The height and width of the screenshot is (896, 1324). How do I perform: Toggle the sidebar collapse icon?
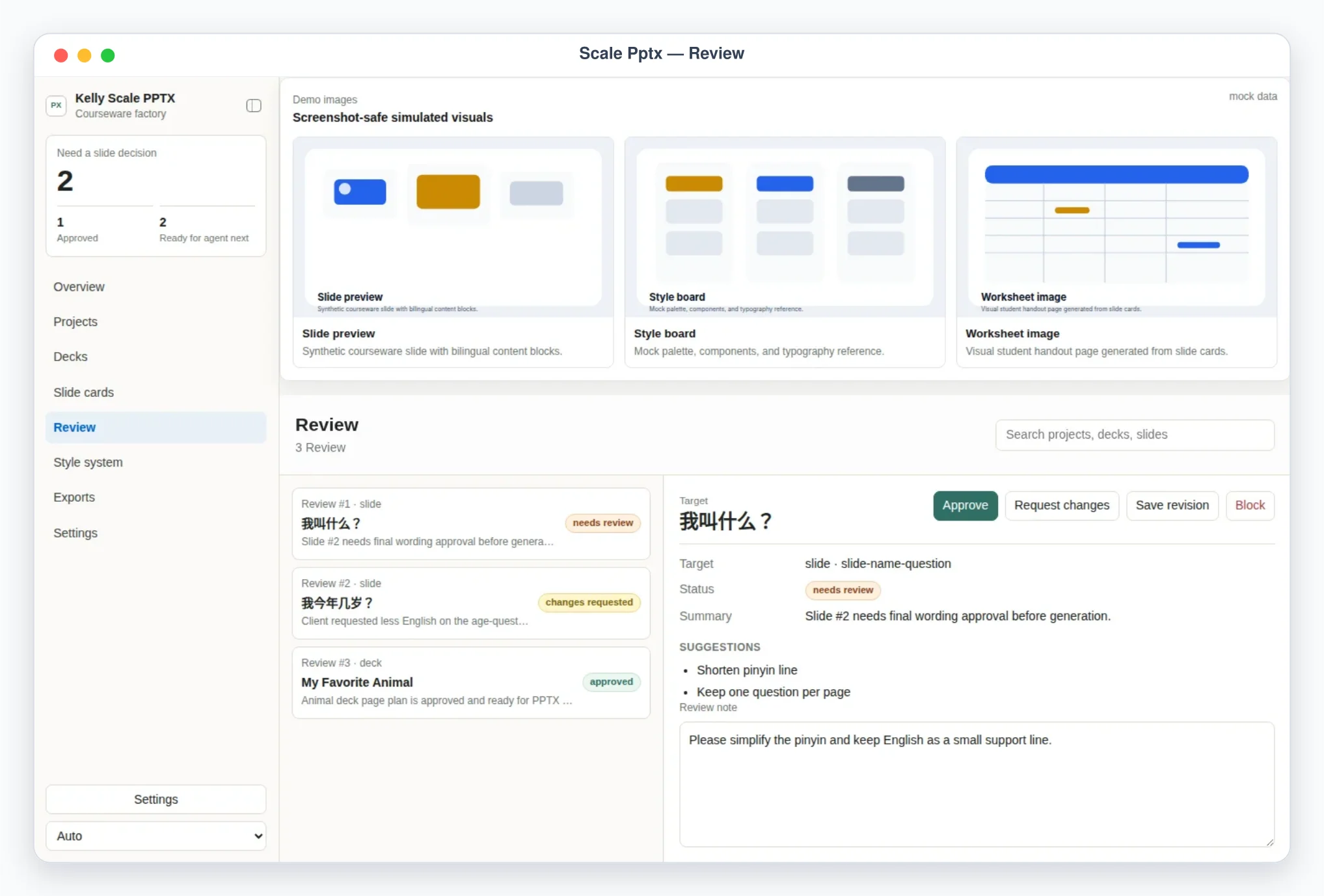point(254,105)
